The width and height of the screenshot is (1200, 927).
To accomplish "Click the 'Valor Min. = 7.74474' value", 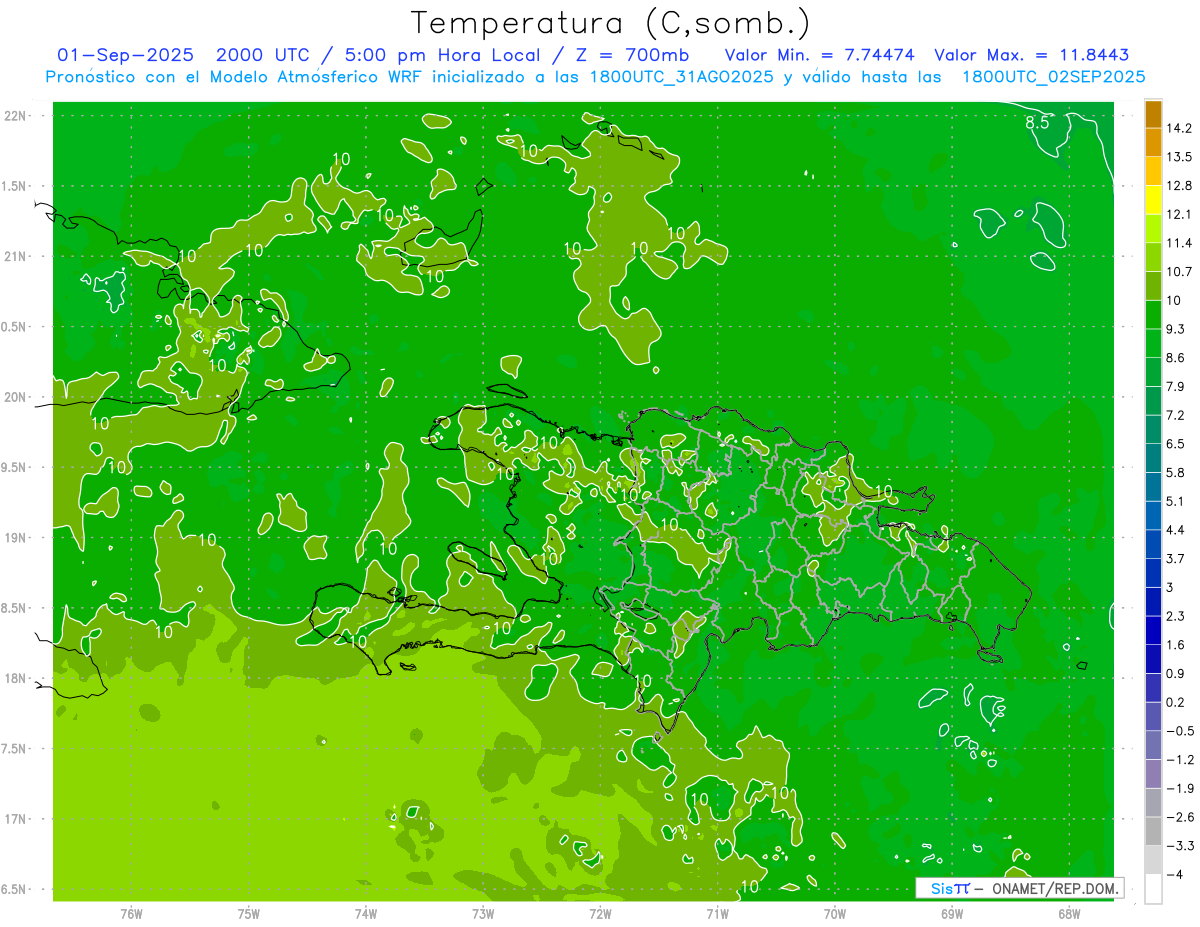I will coord(818,55).
